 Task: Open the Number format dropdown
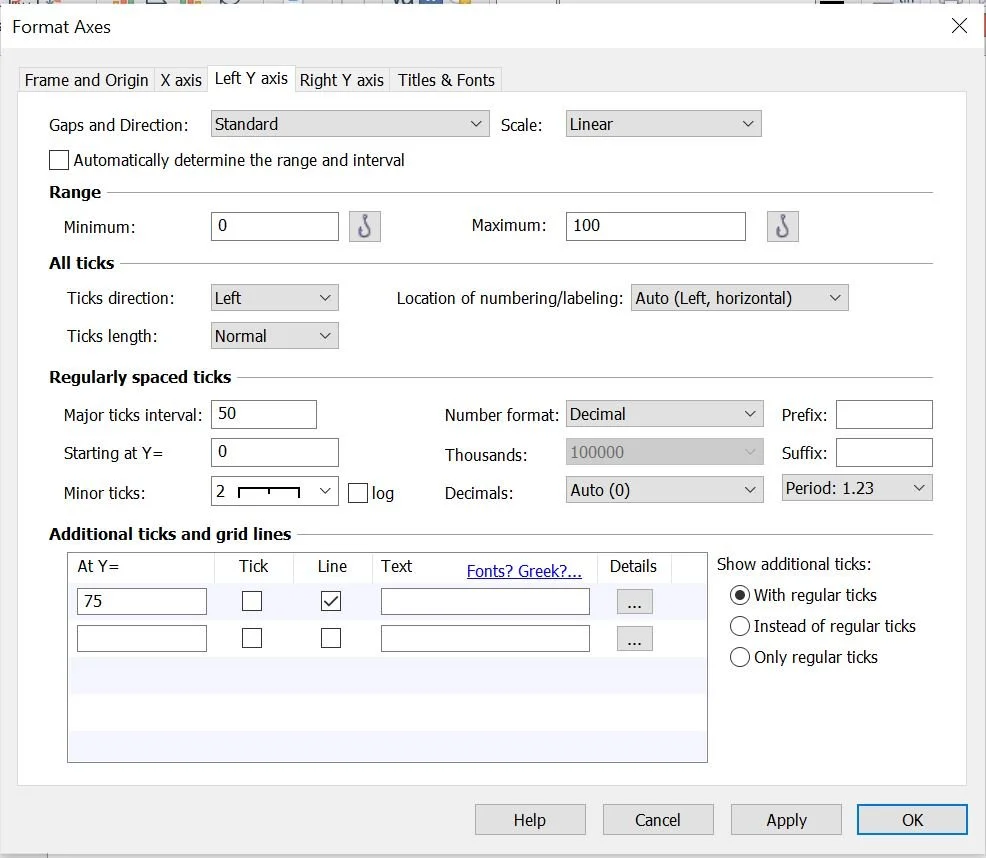[664, 413]
